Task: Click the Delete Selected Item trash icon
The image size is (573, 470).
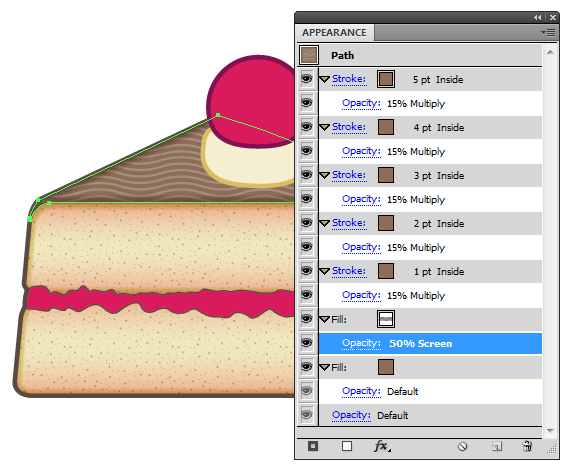Action: click(527, 446)
